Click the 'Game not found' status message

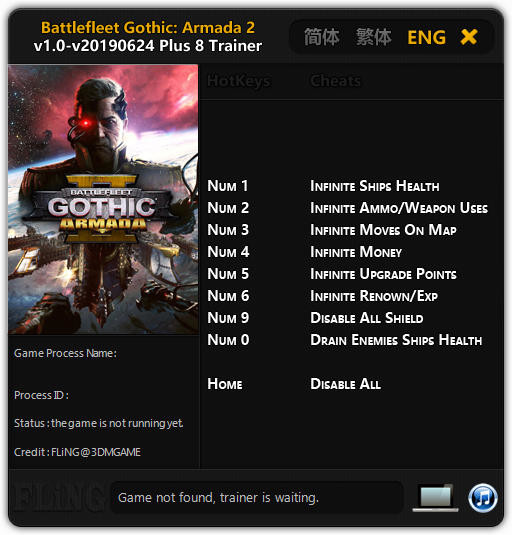click(x=218, y=498)
